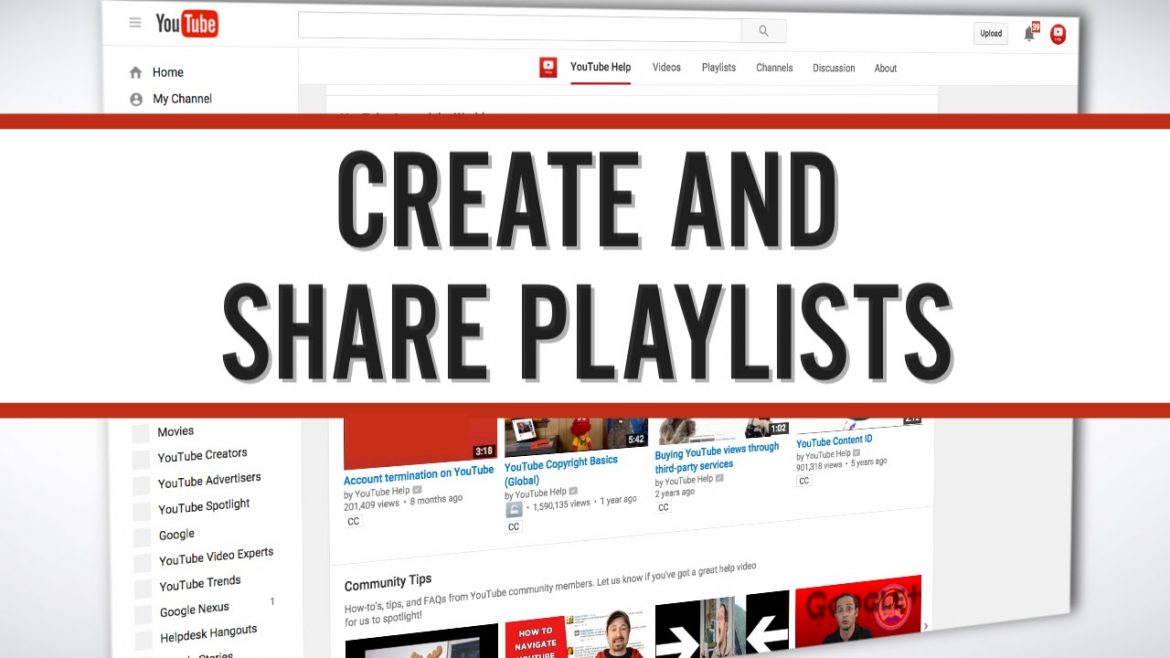This screenshot has height=658, width=1170.
Task: Click the YouTube Creators channel icon
Action: (x=140, y=459)
